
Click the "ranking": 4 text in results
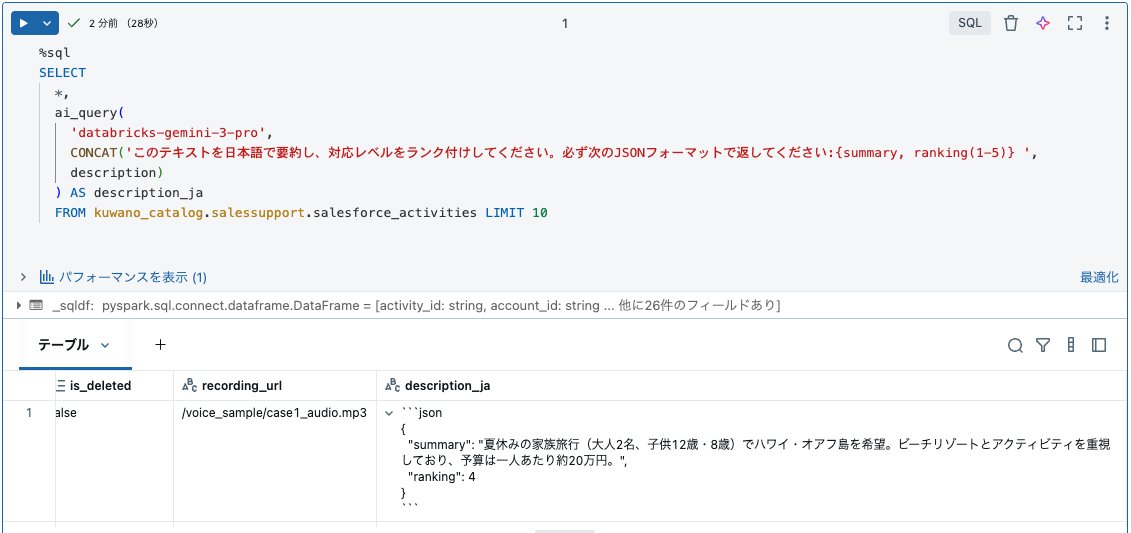click(441, 477)
